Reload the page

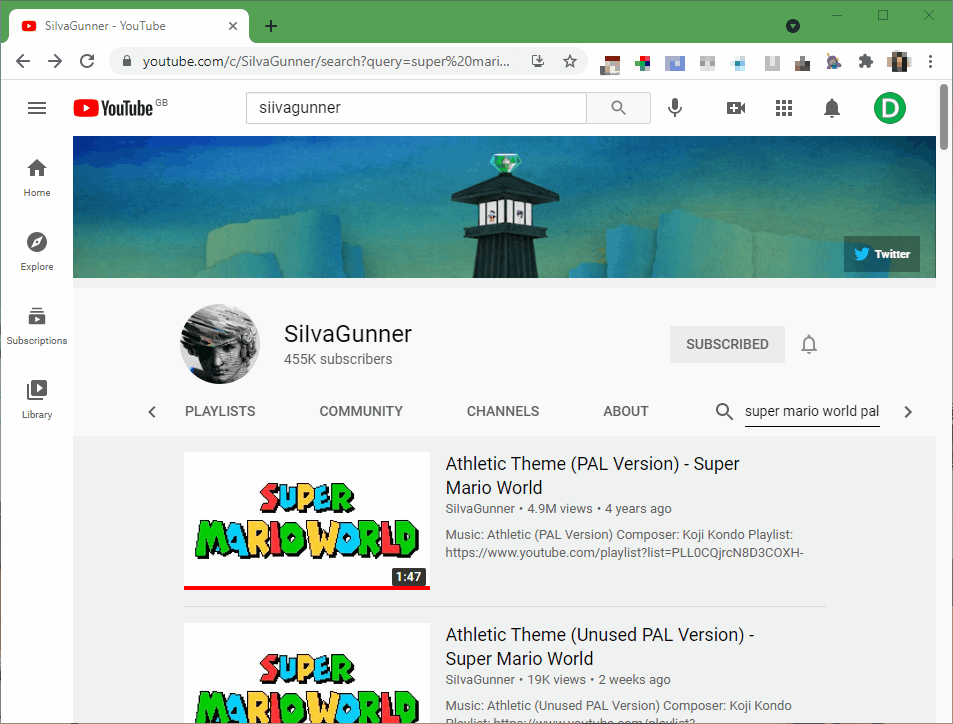[87, 61]
